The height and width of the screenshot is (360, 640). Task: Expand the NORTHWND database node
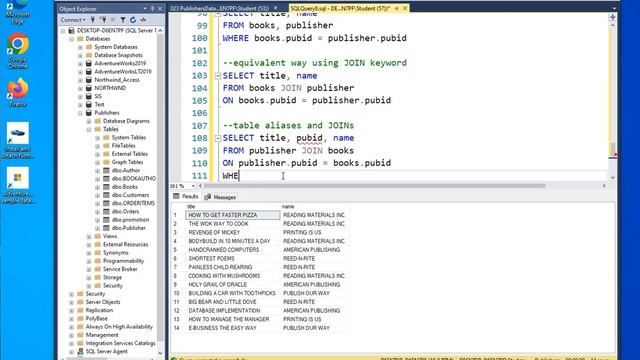pos(80,88)
